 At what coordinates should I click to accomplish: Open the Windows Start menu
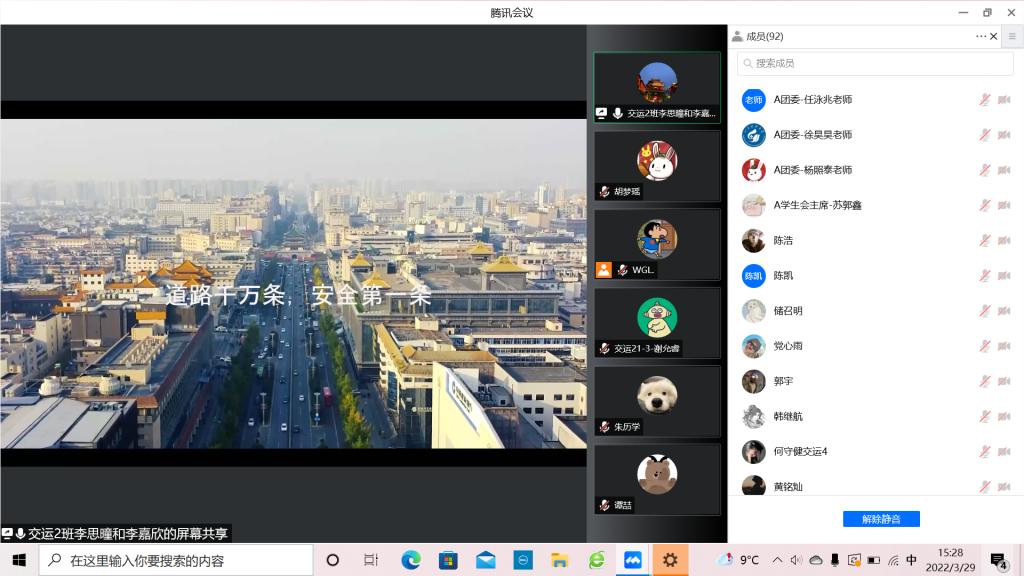[19, 560]
